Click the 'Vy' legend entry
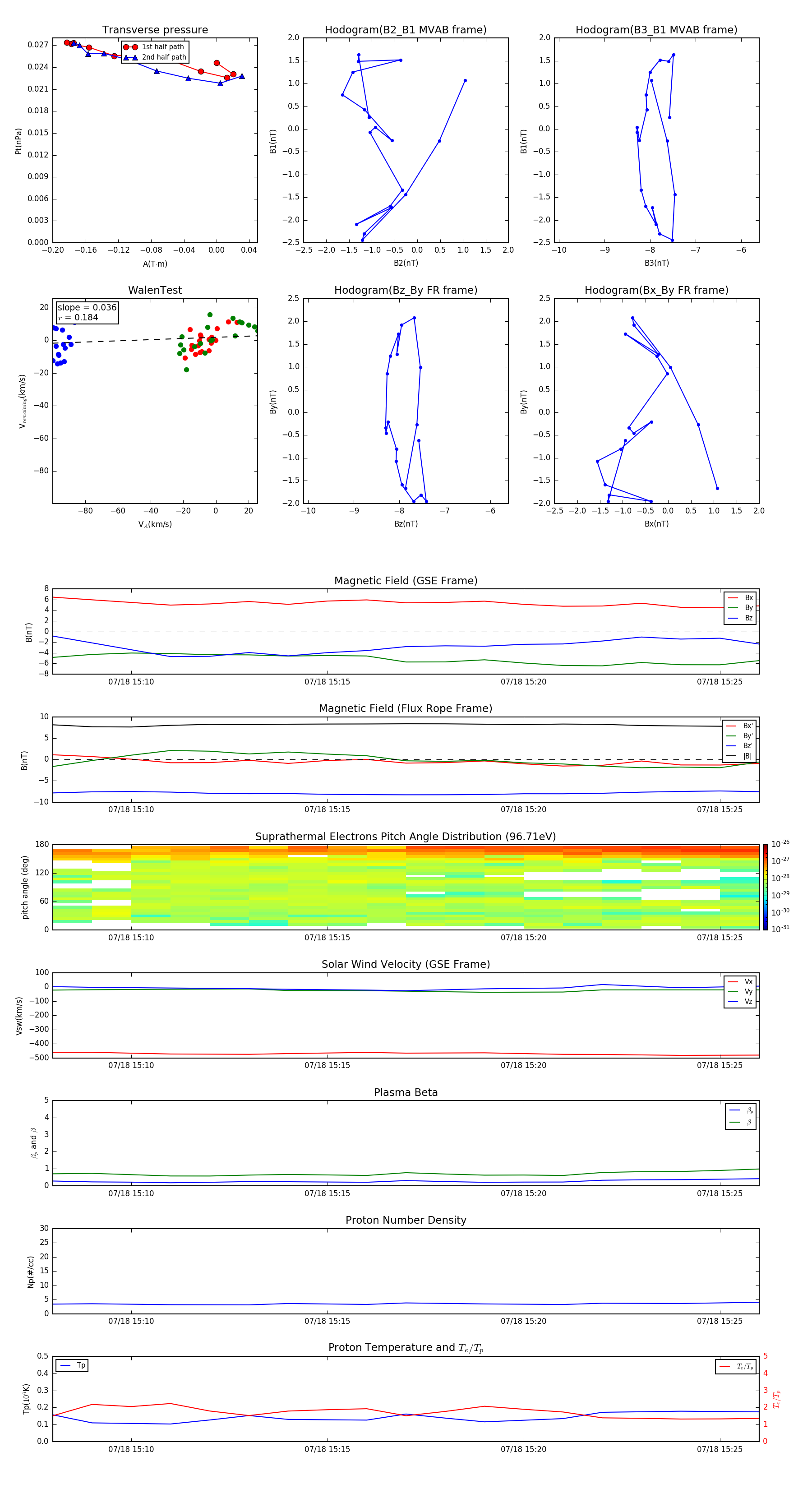 740,992
